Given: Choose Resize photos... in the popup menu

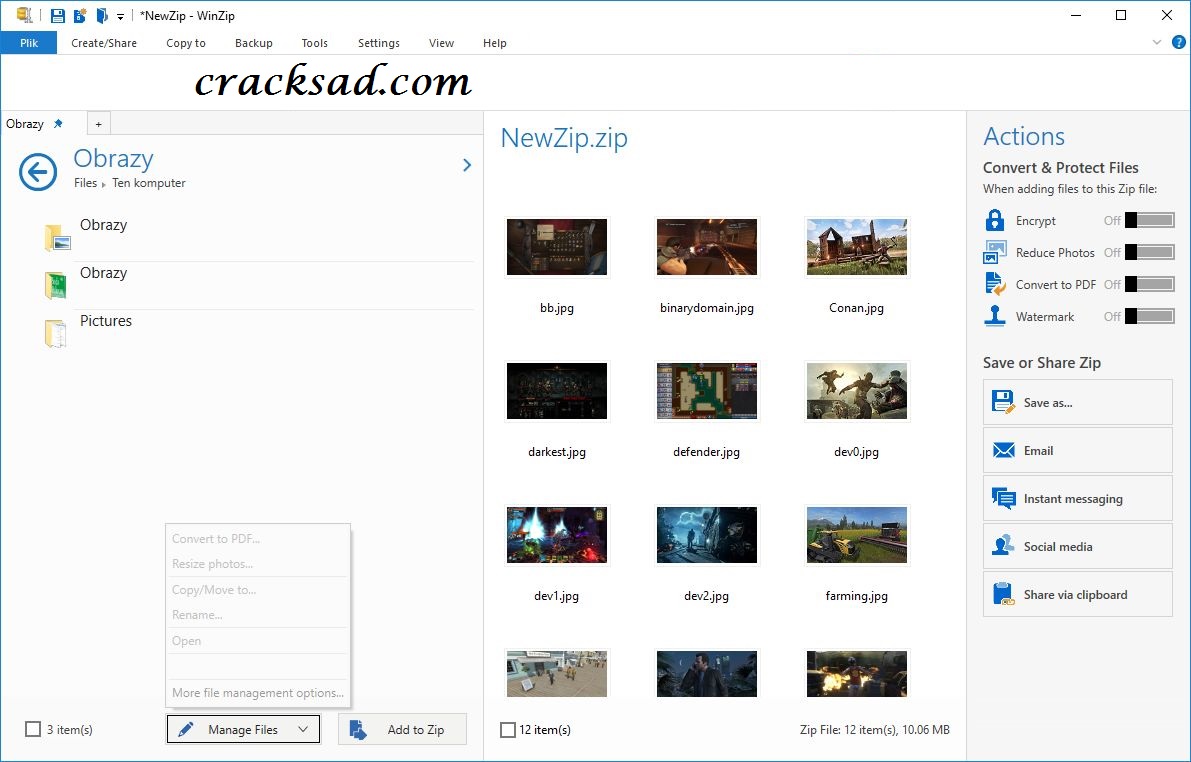Looking at the screenshot, I should coord(257,564).
